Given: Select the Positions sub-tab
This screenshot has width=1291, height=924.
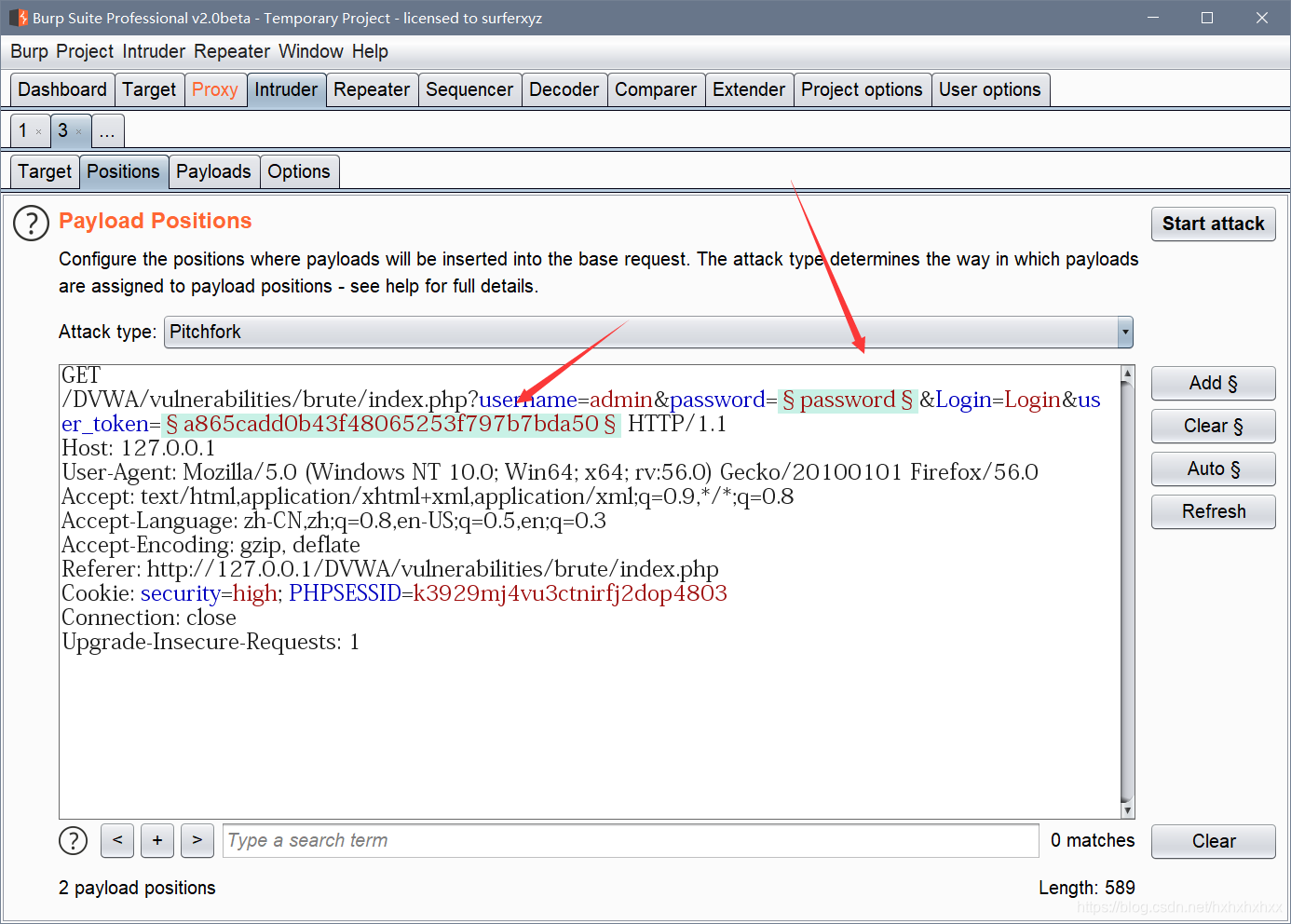Looking at the screenshot, I should pyautogui.click(x=123, y=171).
